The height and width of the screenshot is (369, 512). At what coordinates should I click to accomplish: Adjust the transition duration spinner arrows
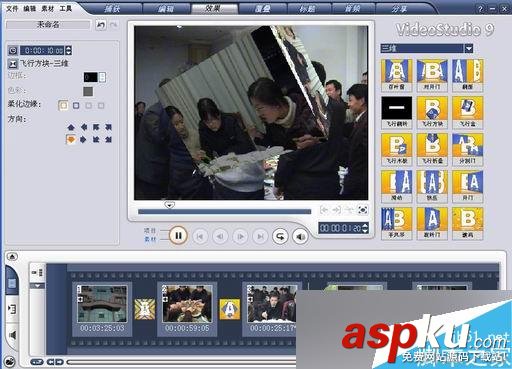[x=69, y=50]
